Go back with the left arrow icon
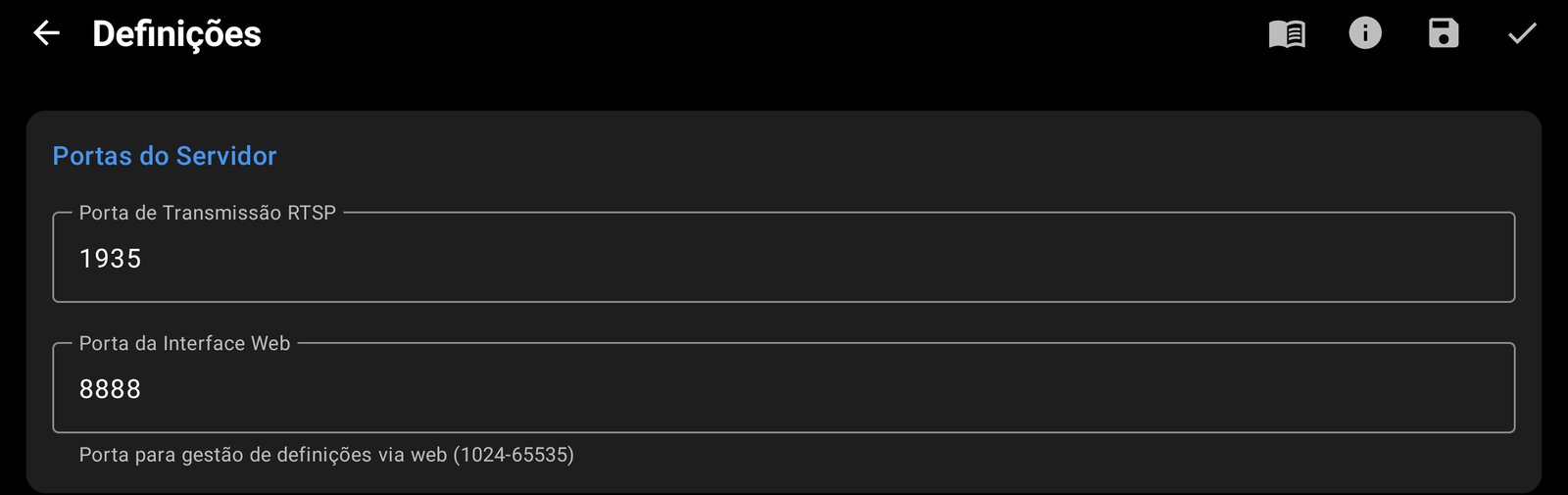The height and width of the screenshot is (495, 1568). tap(46, 33)
